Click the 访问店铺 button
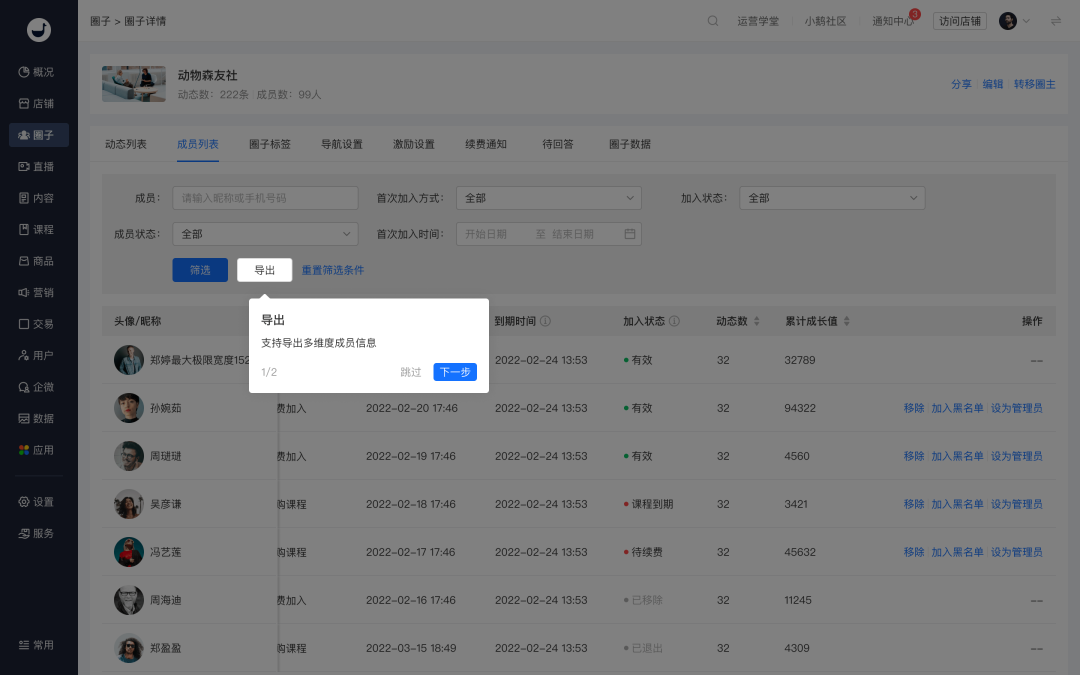1080x675 pixels. pos(959,21)
